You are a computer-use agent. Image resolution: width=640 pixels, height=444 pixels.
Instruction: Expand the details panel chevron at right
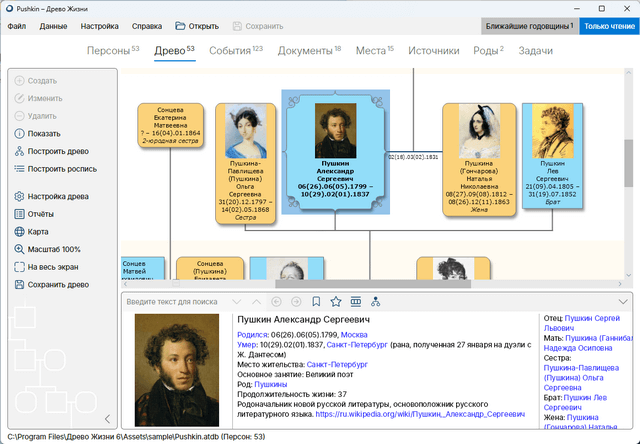tap(624, 301)
